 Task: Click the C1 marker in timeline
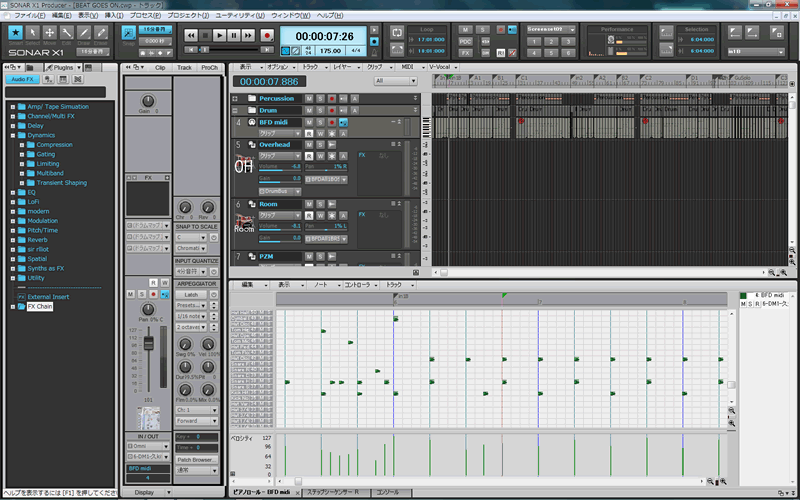tap(524, 78)
